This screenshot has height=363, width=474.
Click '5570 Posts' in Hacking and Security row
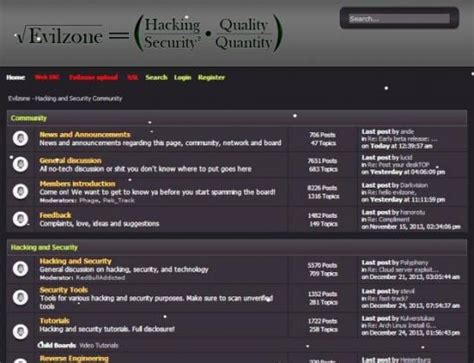click(322, 265)
